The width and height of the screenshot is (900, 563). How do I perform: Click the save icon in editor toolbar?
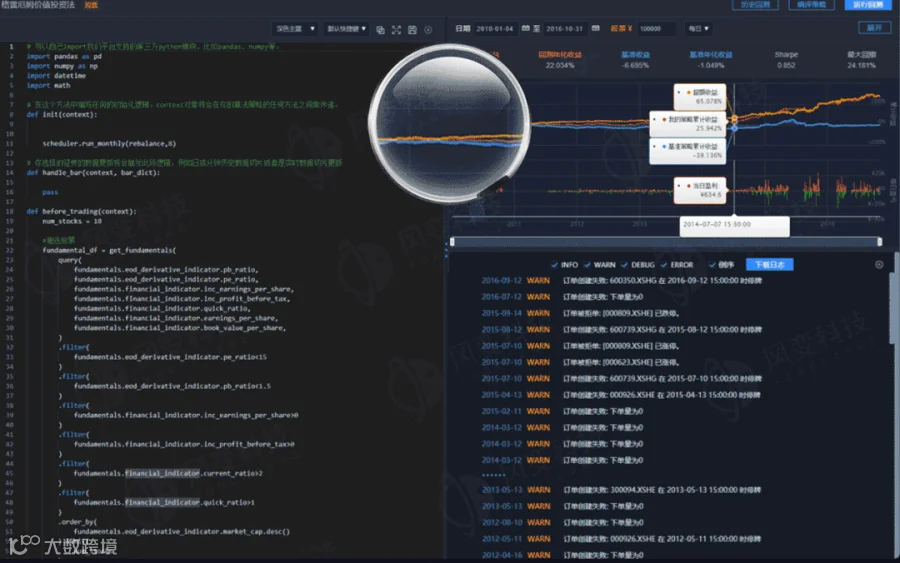pos(412,30)
